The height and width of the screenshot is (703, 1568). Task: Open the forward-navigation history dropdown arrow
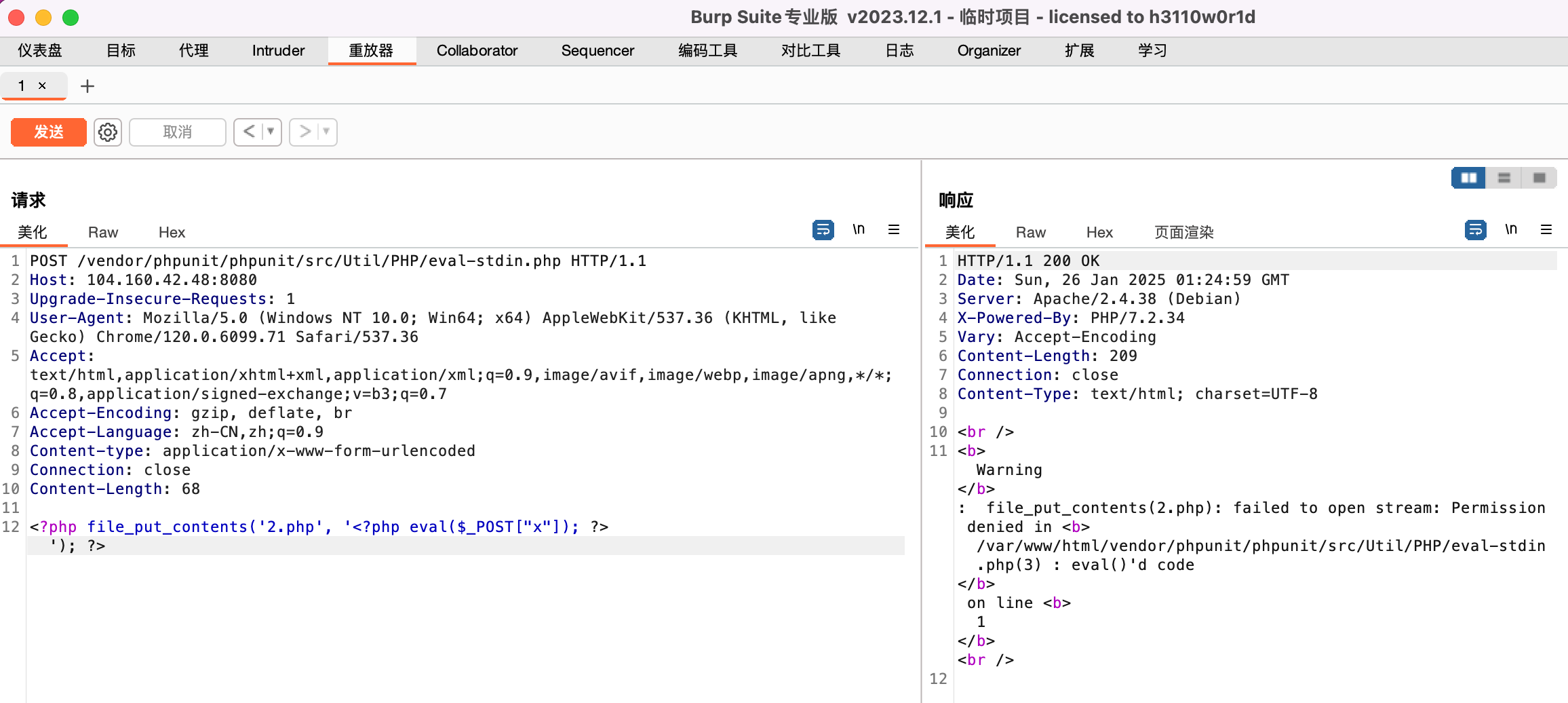326,132
